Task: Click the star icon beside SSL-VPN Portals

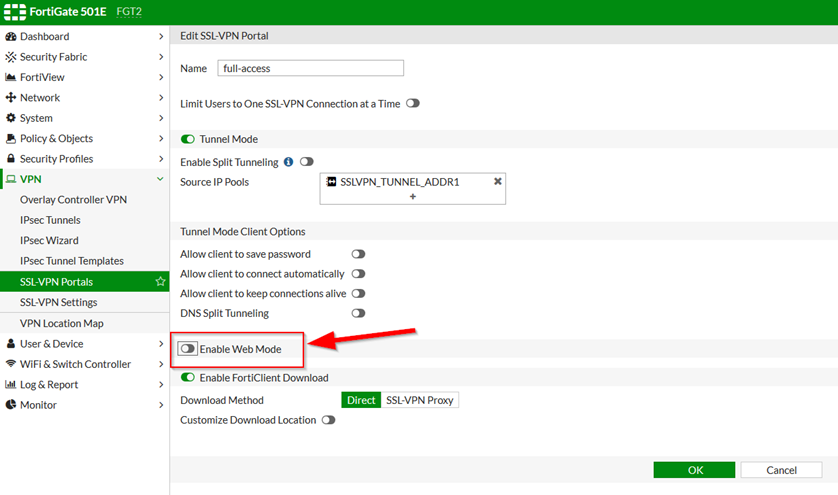Action: coord(160,282)
